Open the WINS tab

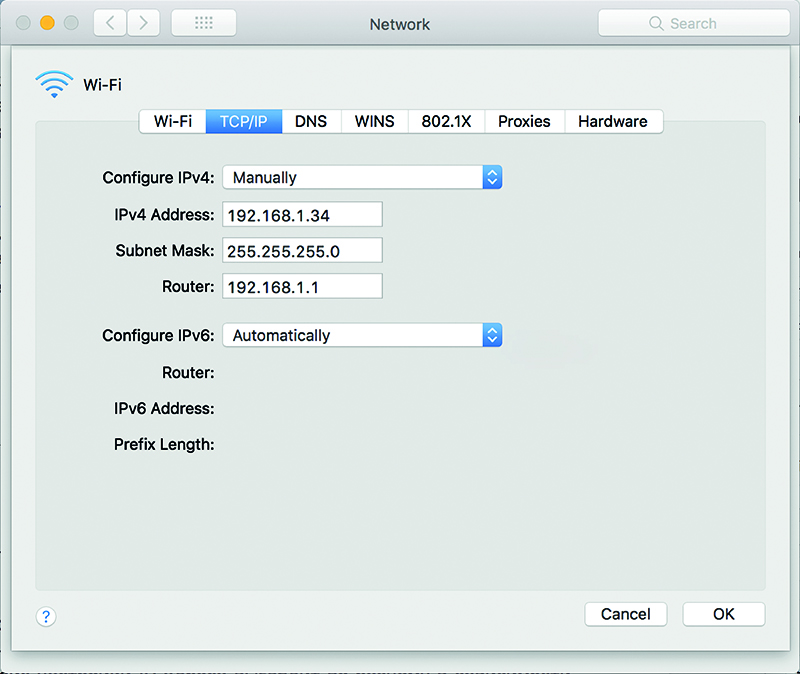pyautogui.click(x=375, y=121)
